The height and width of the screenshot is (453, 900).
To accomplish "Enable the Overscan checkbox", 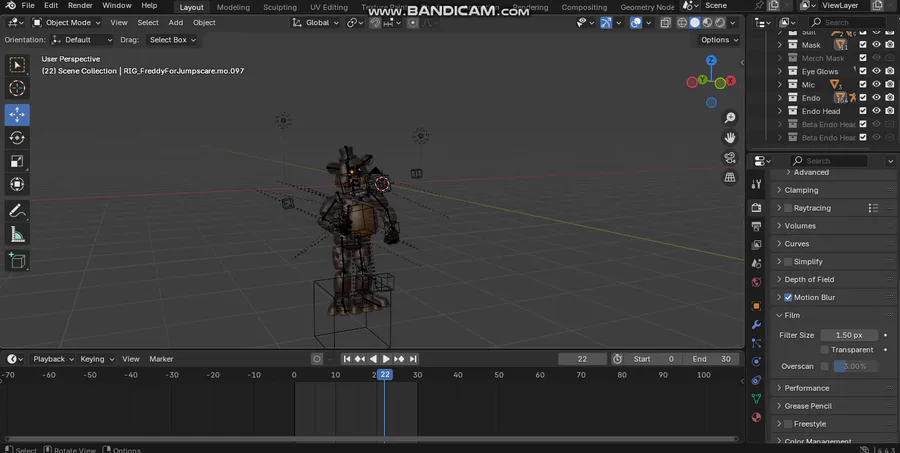I will (x=825, y=366).
